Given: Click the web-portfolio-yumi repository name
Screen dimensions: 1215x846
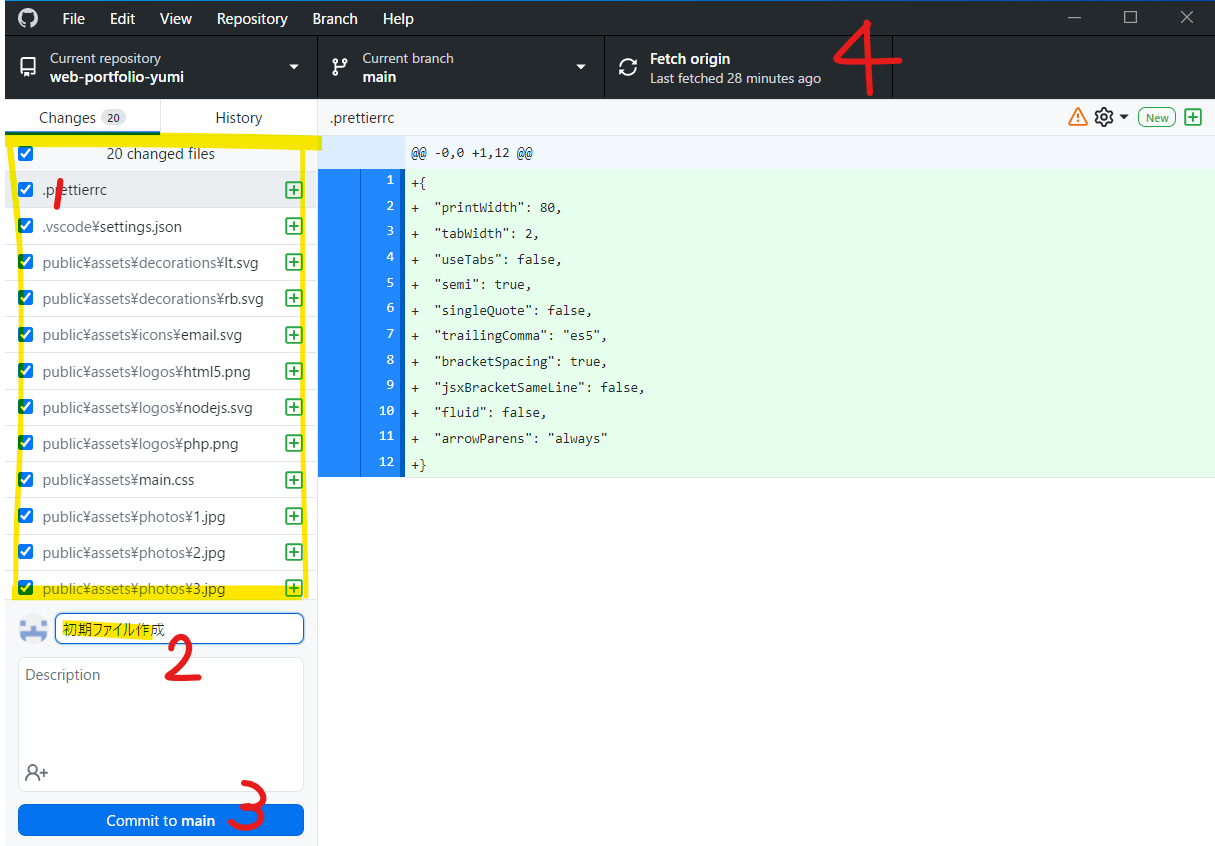Looking at the screenshot, I should click(117, 77).
